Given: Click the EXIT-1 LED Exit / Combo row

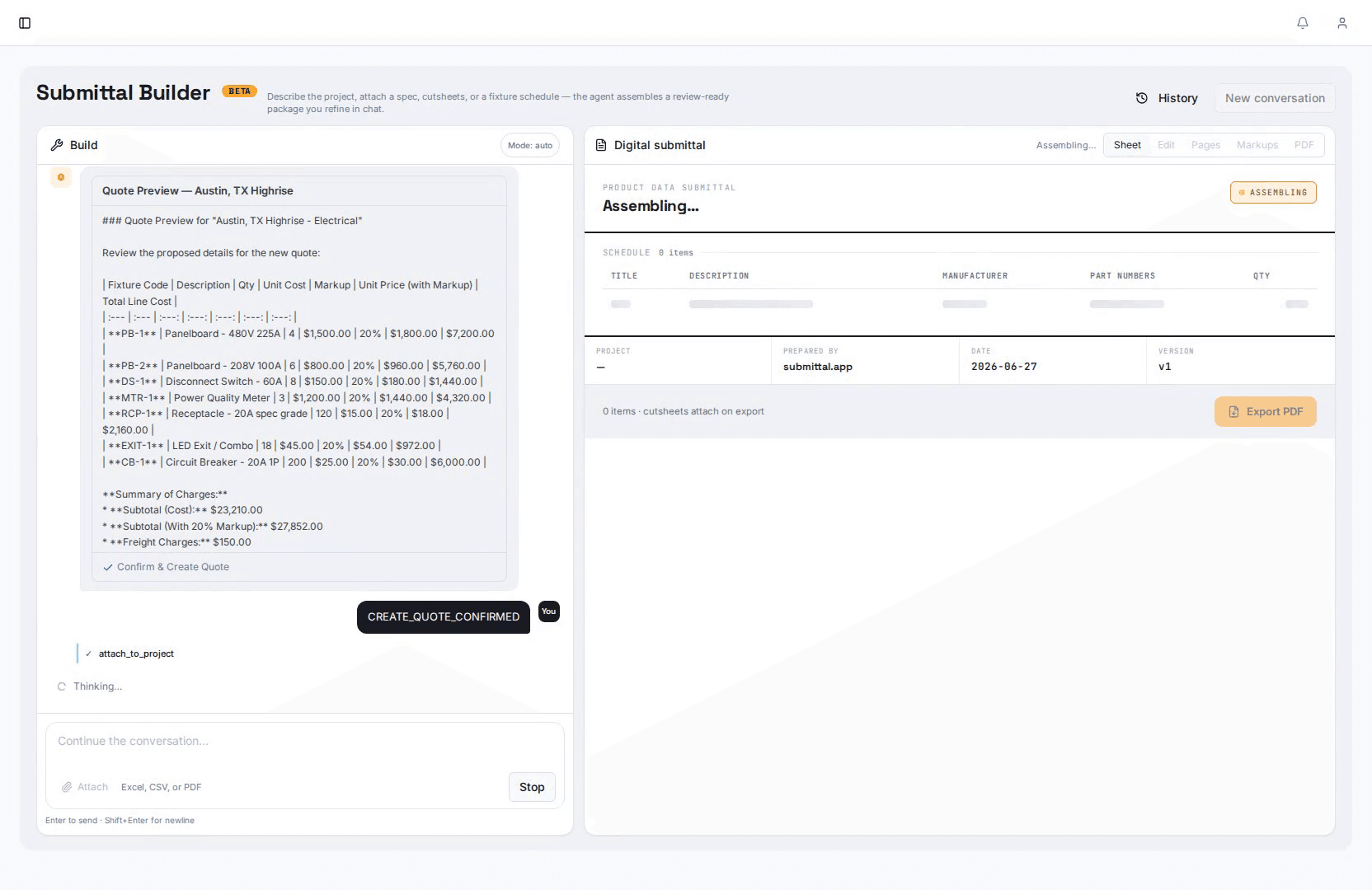Looking at the screenshot, I should coord(271,446).
